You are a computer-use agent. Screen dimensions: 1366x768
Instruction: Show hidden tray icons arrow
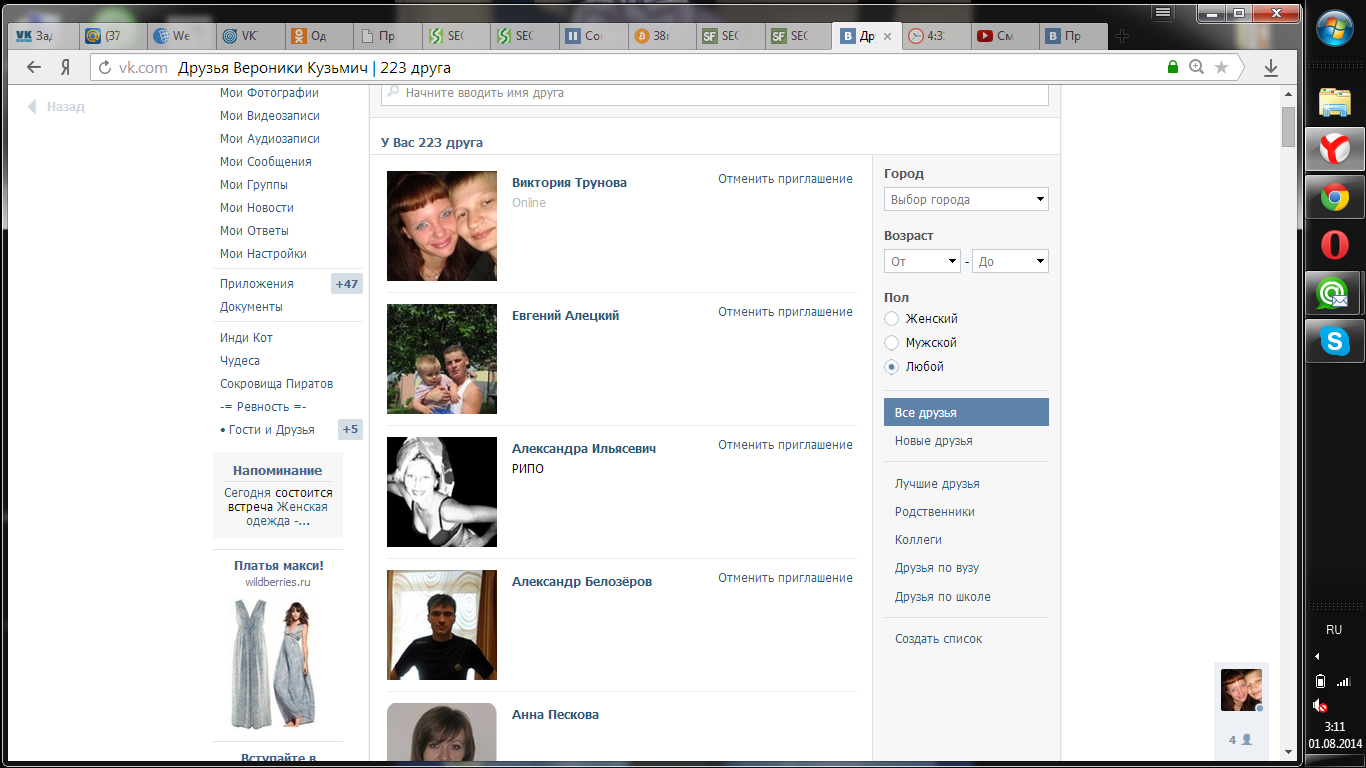click(1317, 657)
